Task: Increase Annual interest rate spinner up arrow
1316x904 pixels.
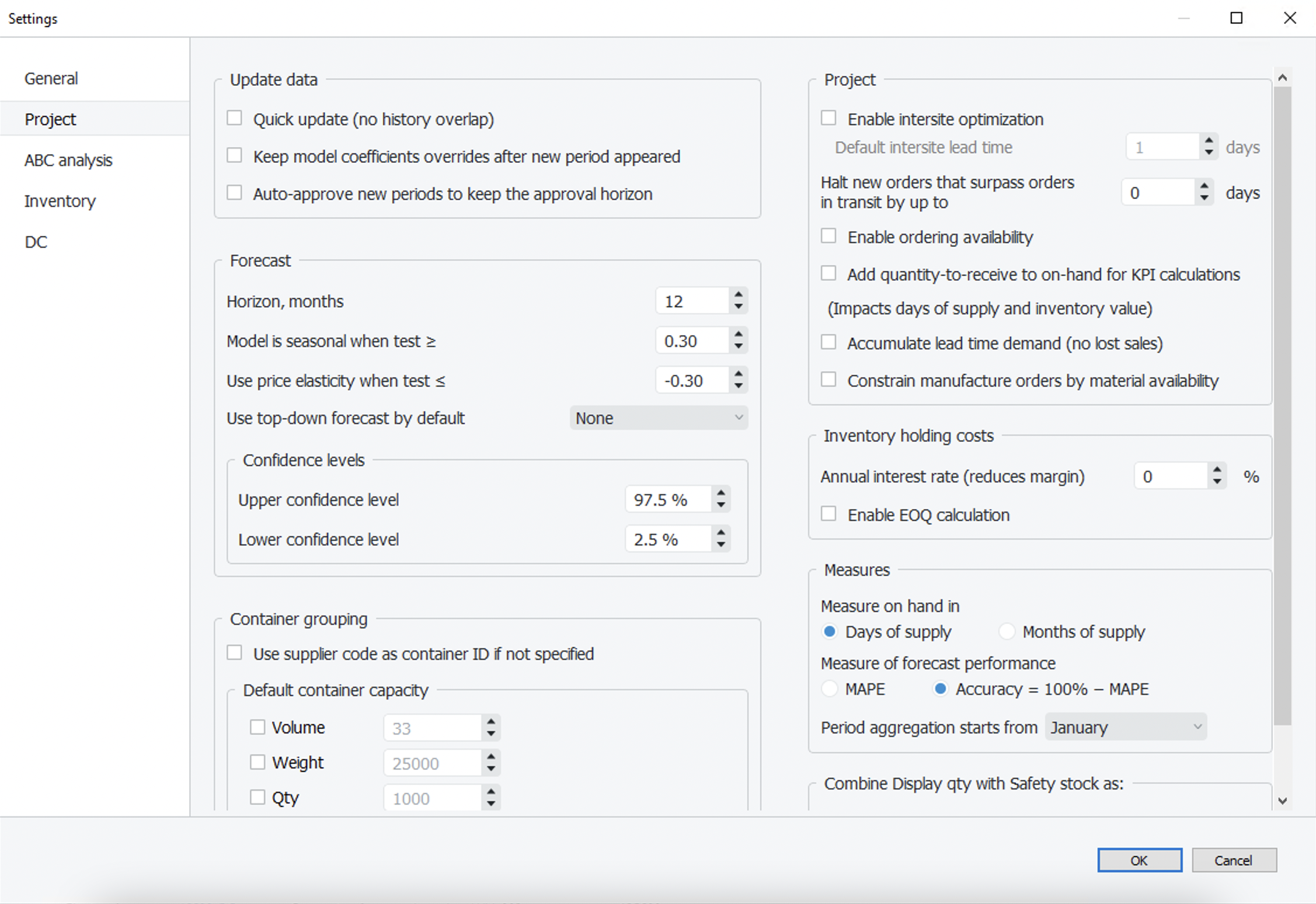Action: point(1217,470)
